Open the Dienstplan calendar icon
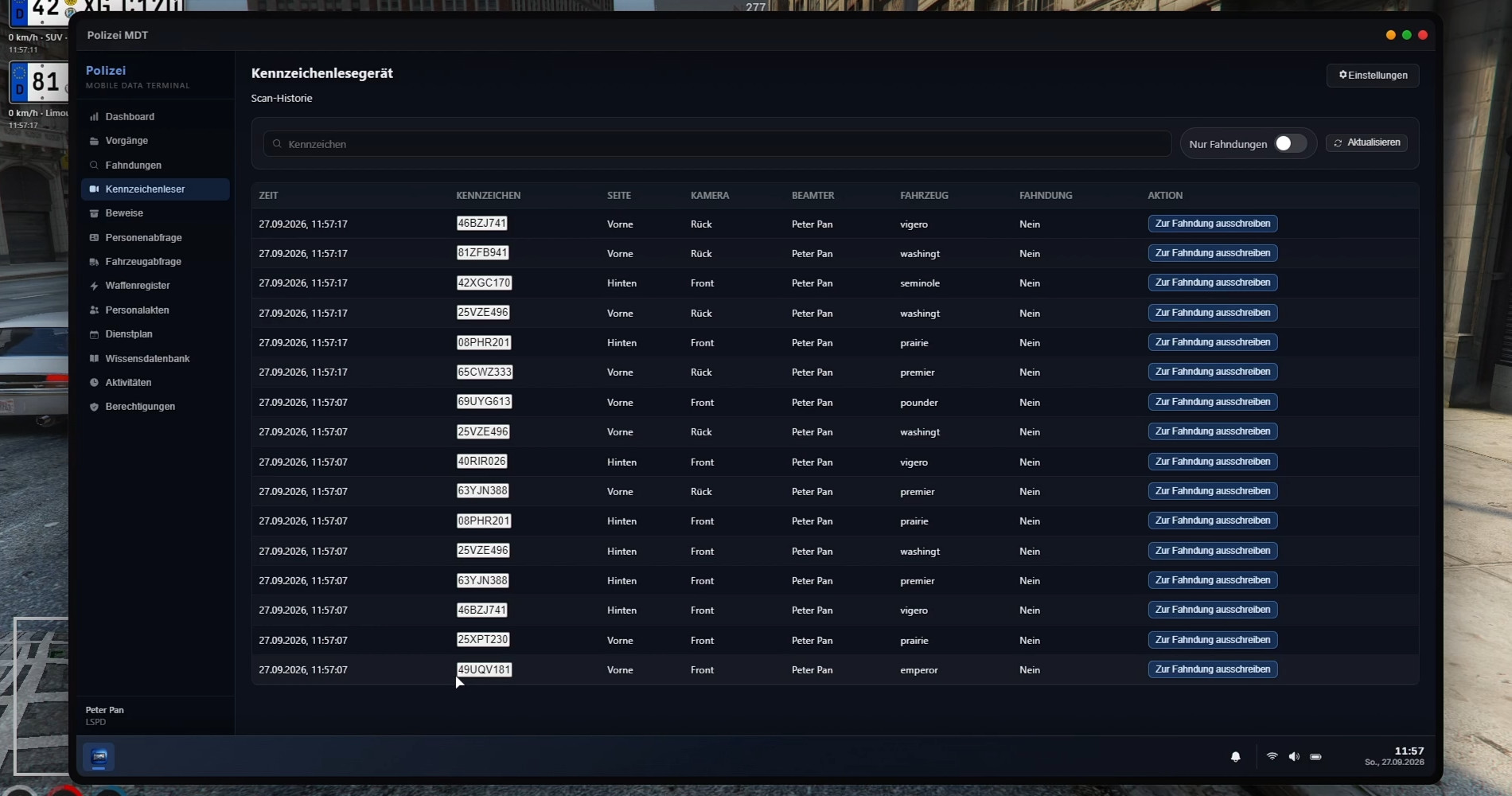 click(x=94, y=334)
